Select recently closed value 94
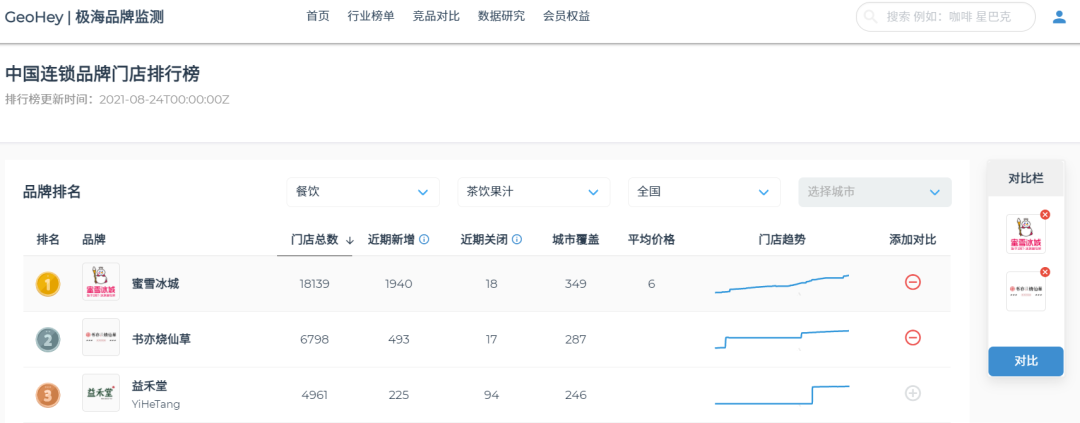The height and width of the screenshot is (423, 1080). pyautogui.click(x=490, y=395)
